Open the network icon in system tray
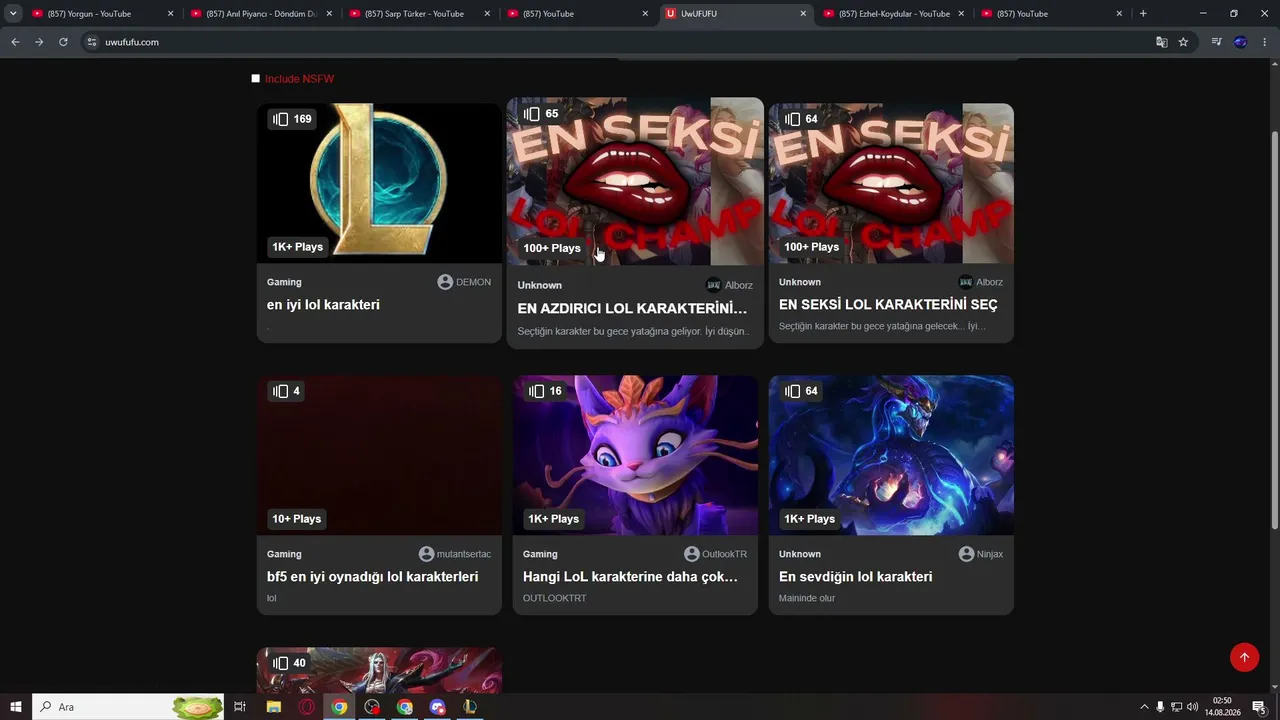This screenshot has height=720, width=1280. point(1176,707)
